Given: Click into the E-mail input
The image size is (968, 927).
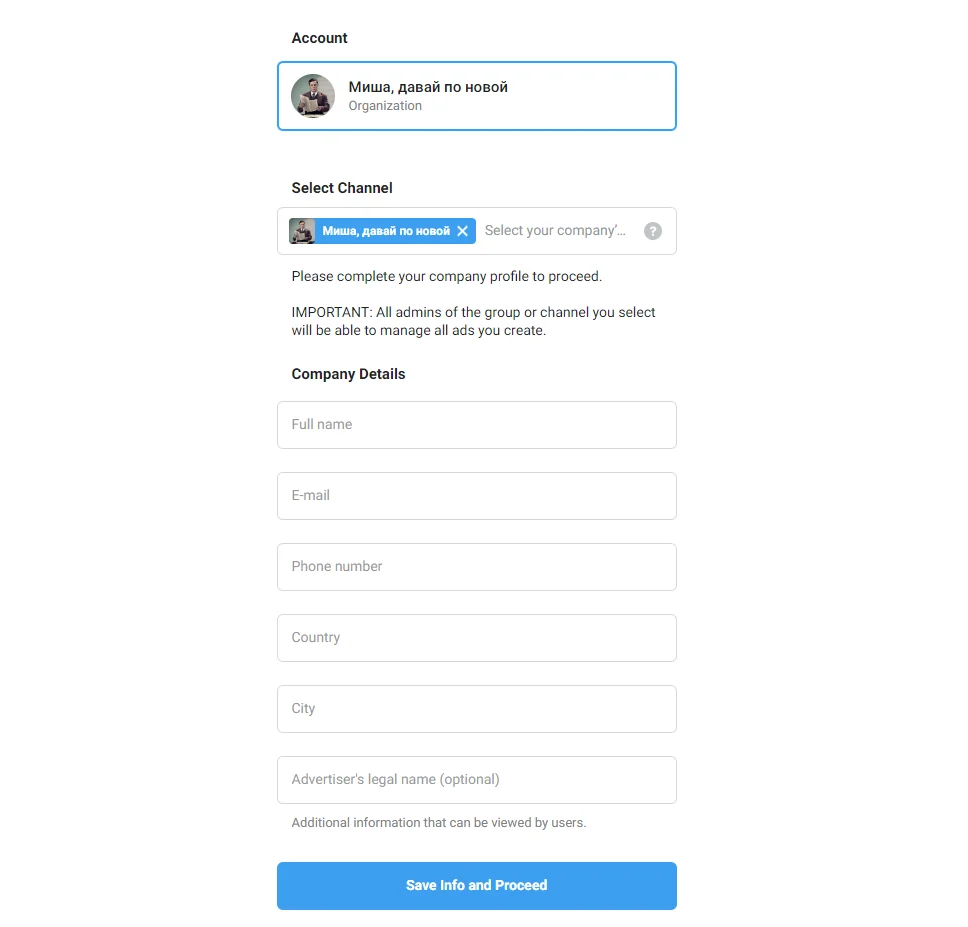Looking at the screenshot, I should tap(476, 496).
